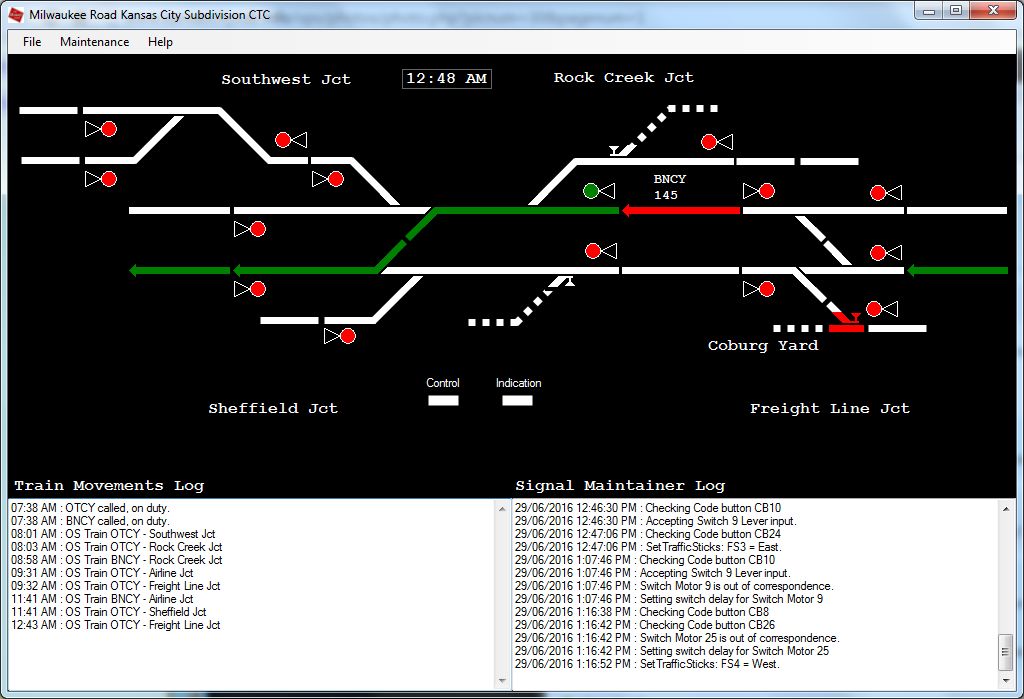
Task: Click the Southwest Jct label
Action: [x=286, y=80]
